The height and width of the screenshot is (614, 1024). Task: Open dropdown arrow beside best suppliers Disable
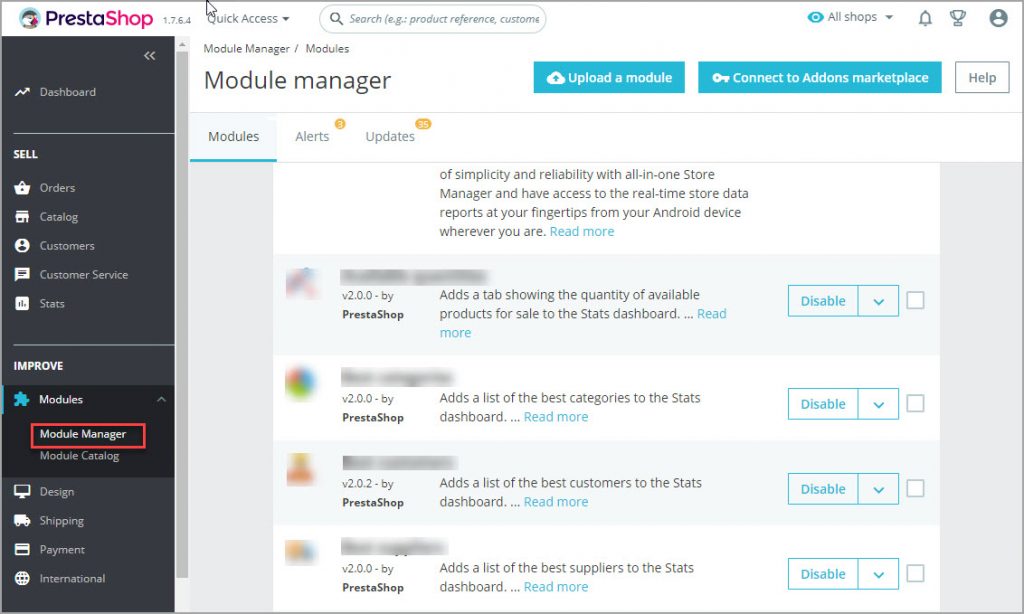878,574
